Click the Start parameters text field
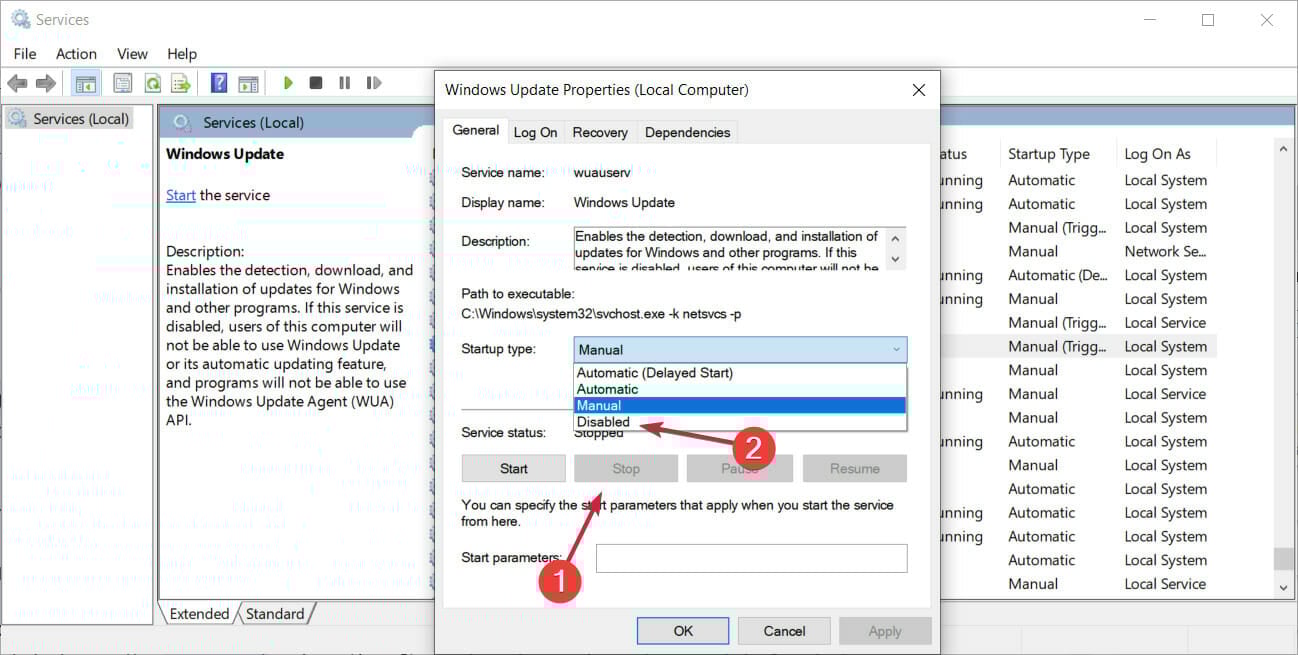 [752, 558]
